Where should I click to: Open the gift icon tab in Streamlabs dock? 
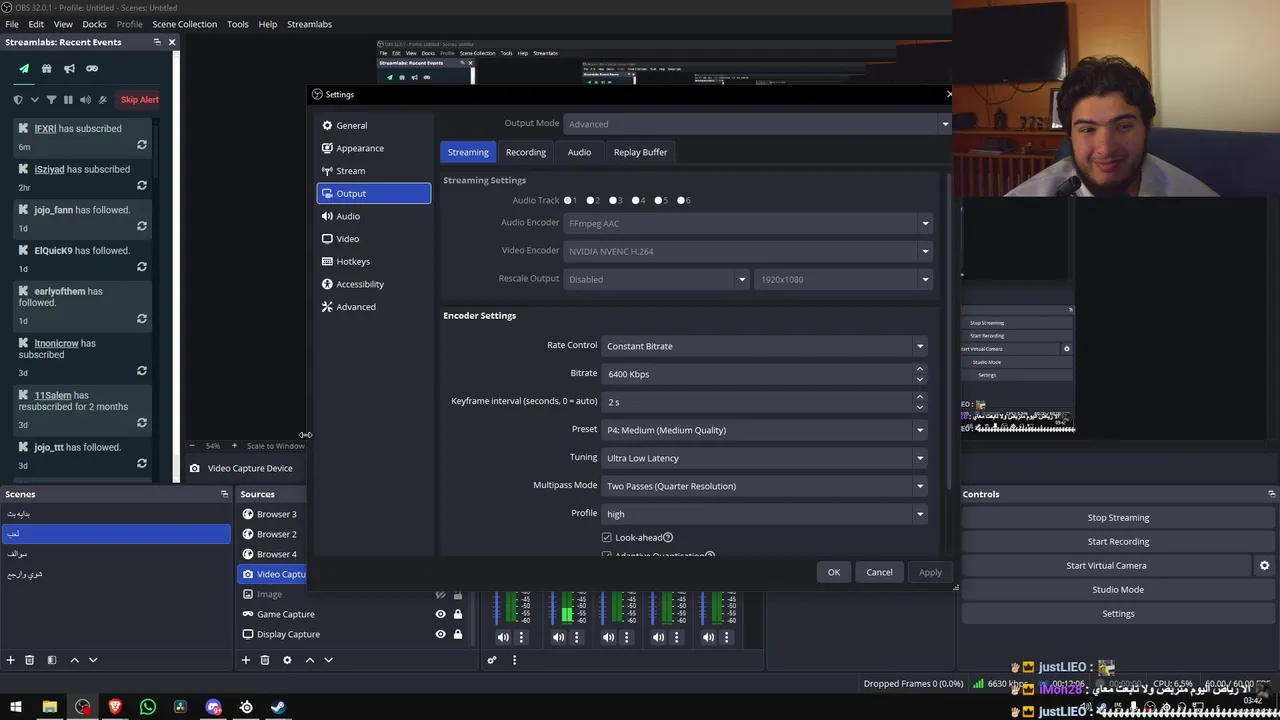tap(46, 68)
